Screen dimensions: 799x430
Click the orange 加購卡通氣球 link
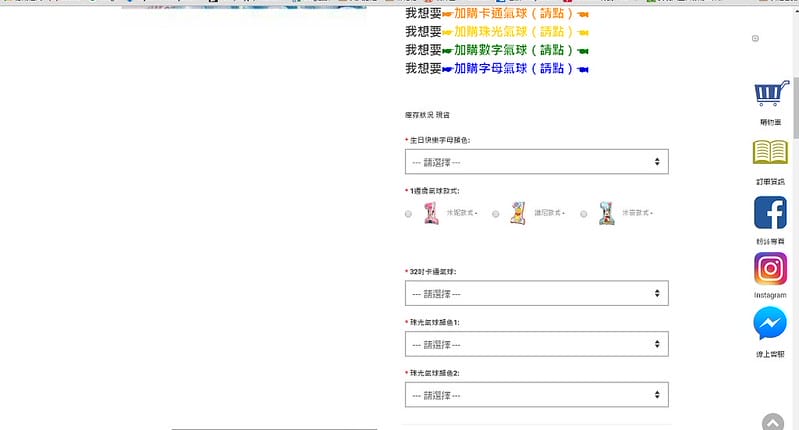(515, 13)
